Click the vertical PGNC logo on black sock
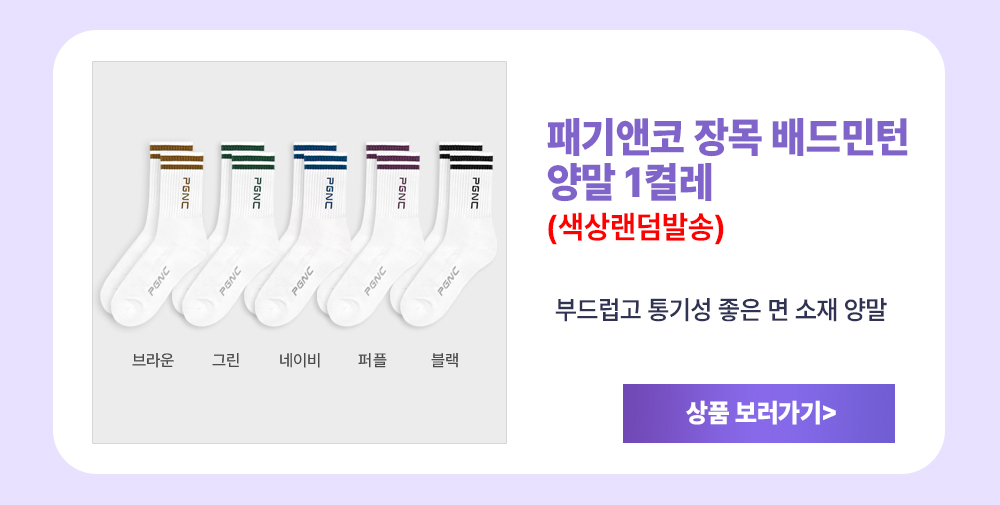Screen dimensions: 1000x505 tap(475, 193)
